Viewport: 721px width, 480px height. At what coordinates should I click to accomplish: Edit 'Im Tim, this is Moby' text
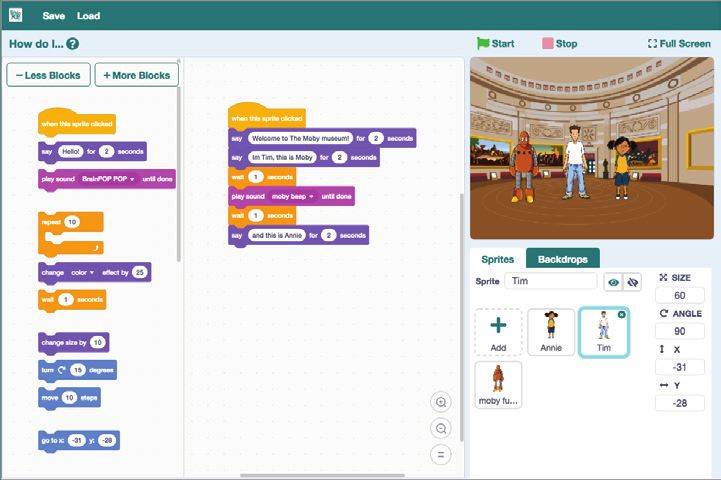click(282, 157)
